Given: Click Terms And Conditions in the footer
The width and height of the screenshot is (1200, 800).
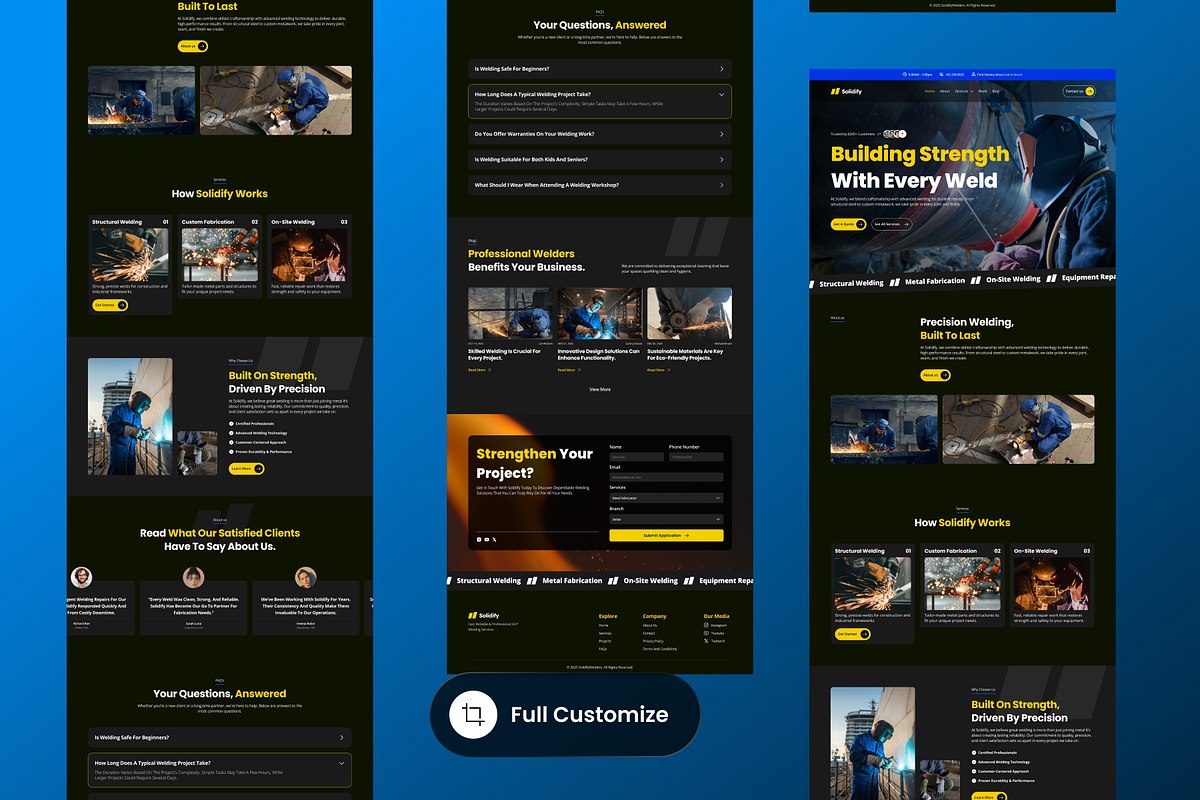Looking at the screenshot, I should [660, 649].
